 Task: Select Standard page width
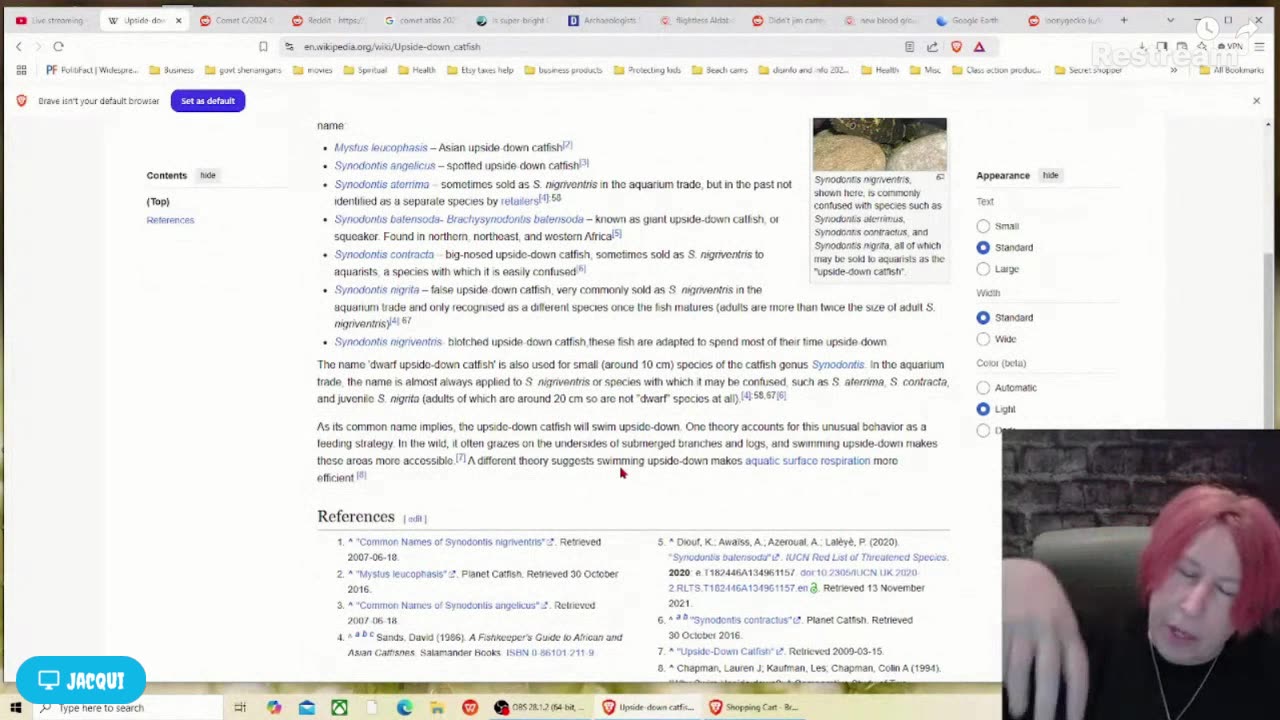(983, 317)
